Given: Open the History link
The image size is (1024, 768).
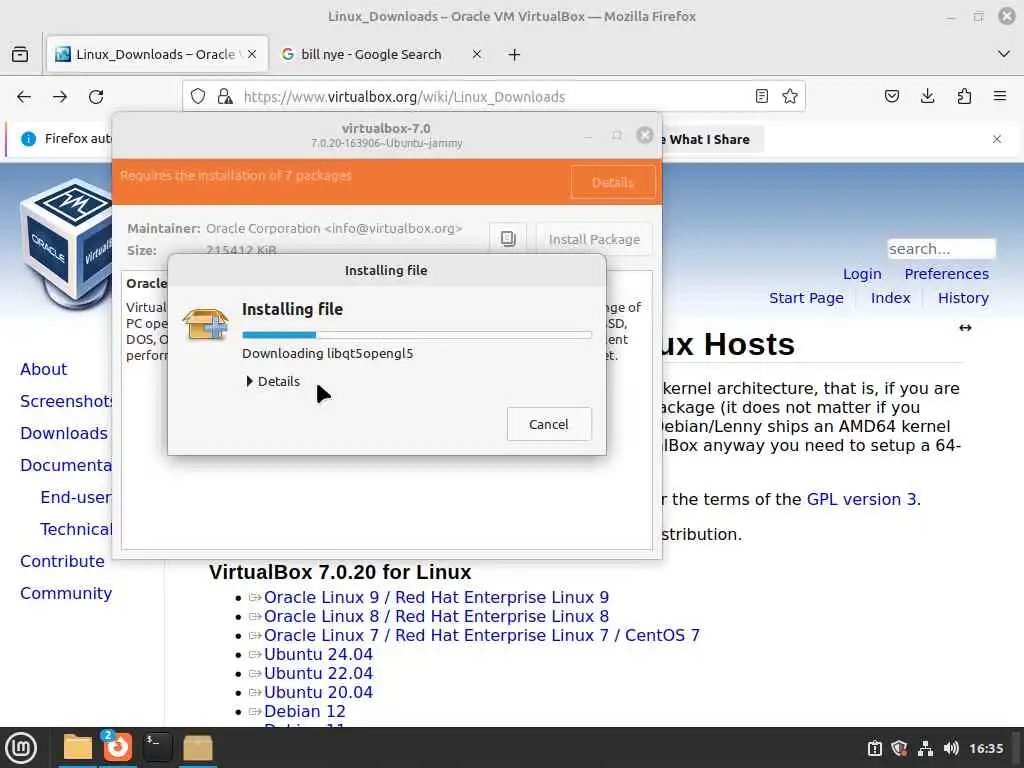Looking at the screenshot, I should [963, 298].
